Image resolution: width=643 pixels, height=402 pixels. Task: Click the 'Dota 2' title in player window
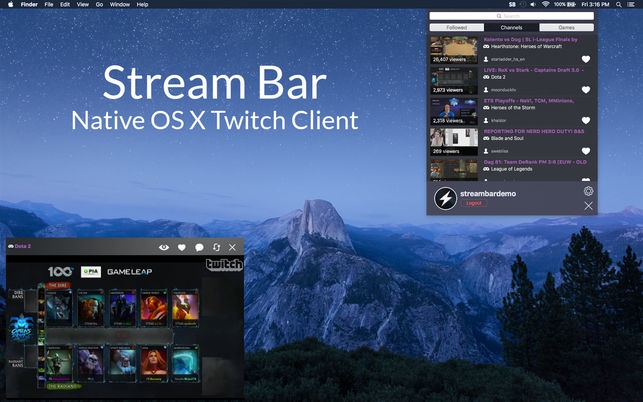coord(23,246)
